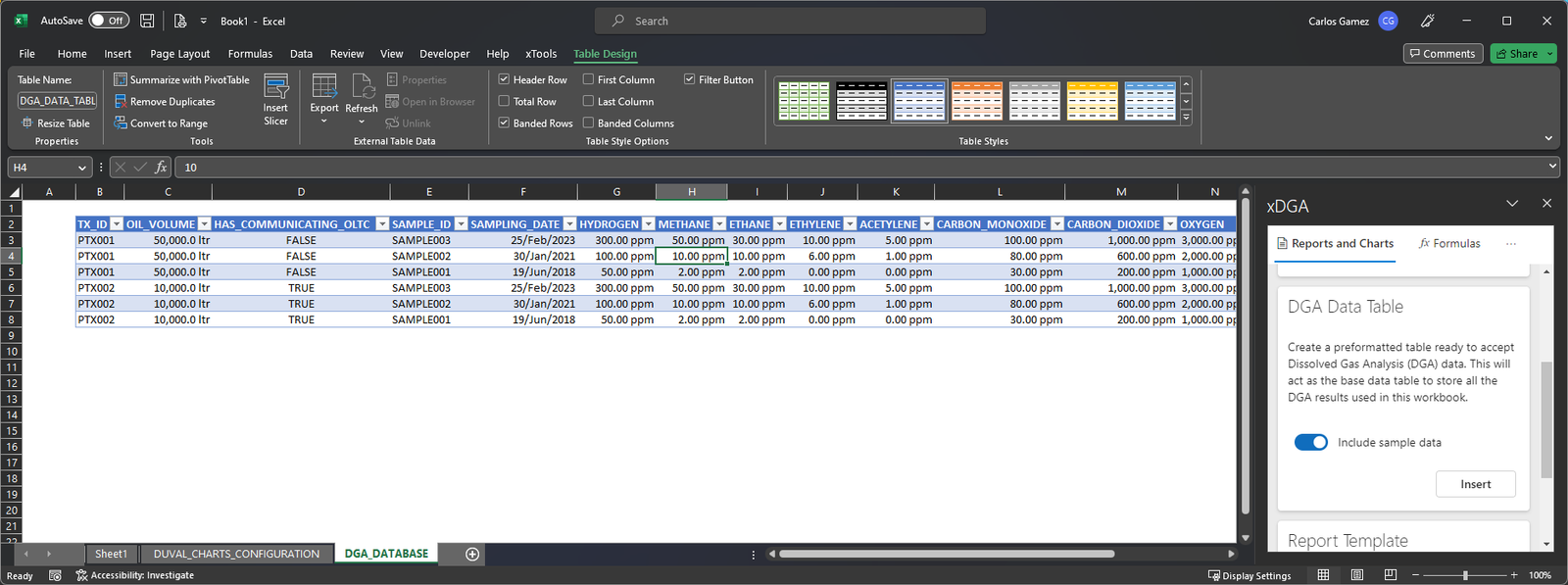Image resolution: width=1568 pixels, height=585 pixels.
Task: Turn off Include sample data toggle
Action: pos(1310,442)
